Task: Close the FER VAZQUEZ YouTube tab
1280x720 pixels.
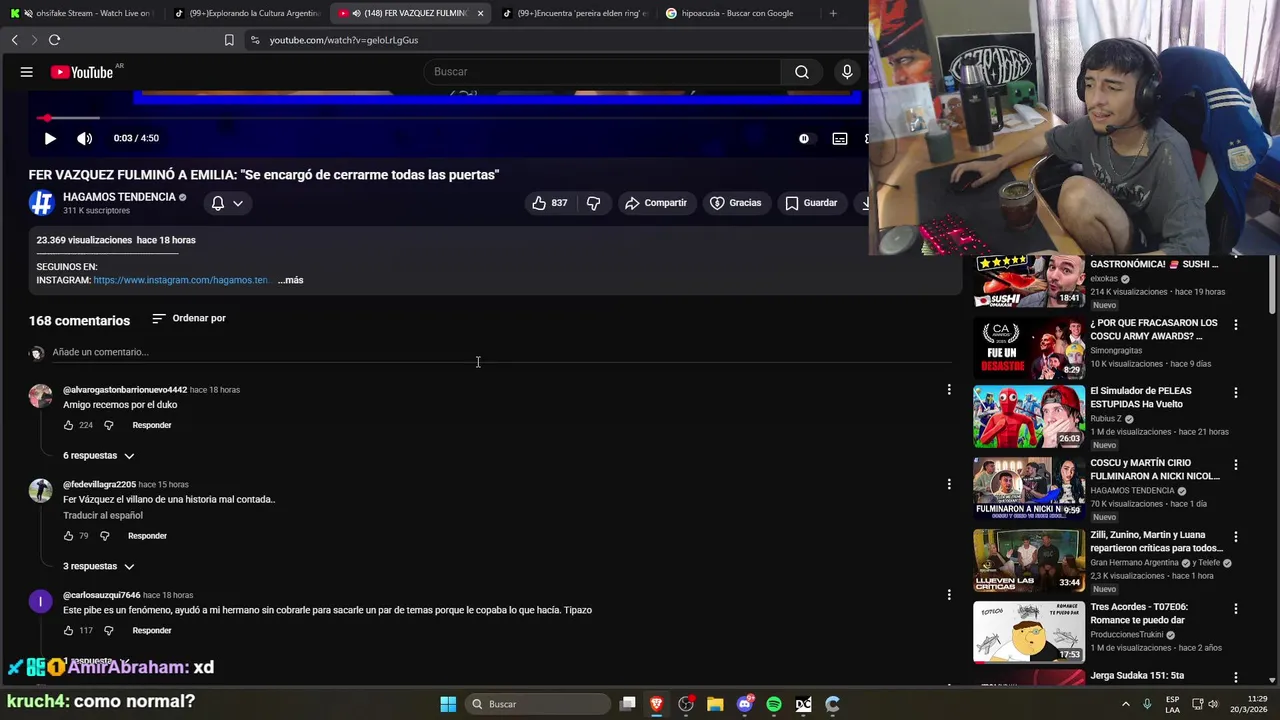Action: tap(480, 13)
